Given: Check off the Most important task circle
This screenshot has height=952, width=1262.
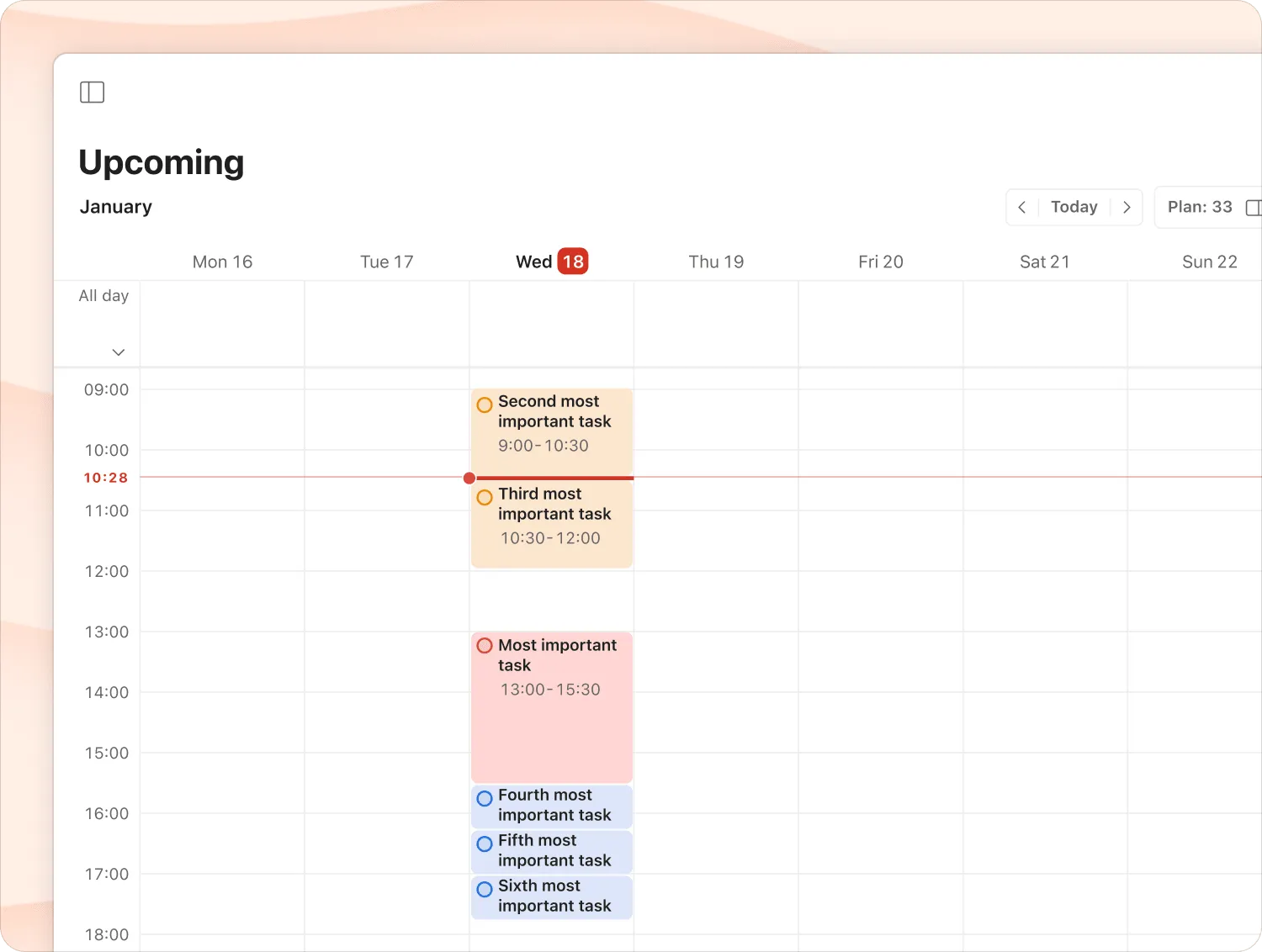Looking at the screenshot, I should pos(485,646).
